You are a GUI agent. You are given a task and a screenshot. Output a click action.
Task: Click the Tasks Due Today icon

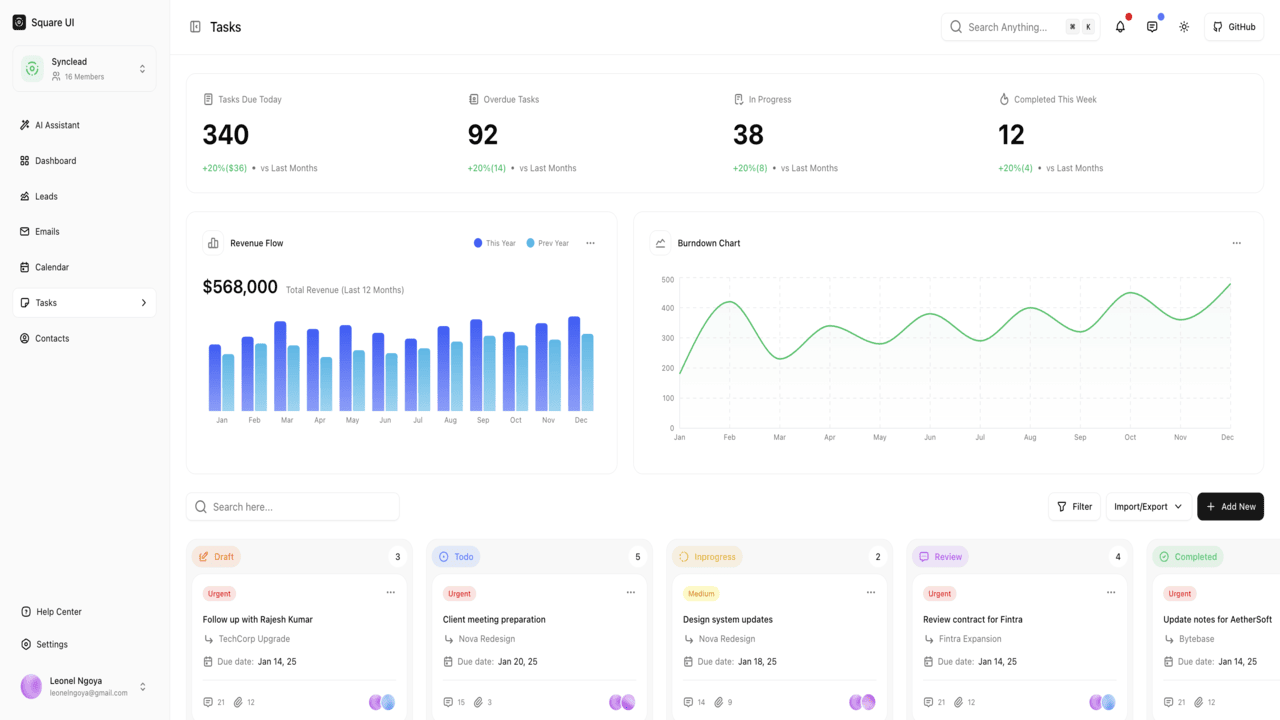pyautogui.click(x=208, y=99)
